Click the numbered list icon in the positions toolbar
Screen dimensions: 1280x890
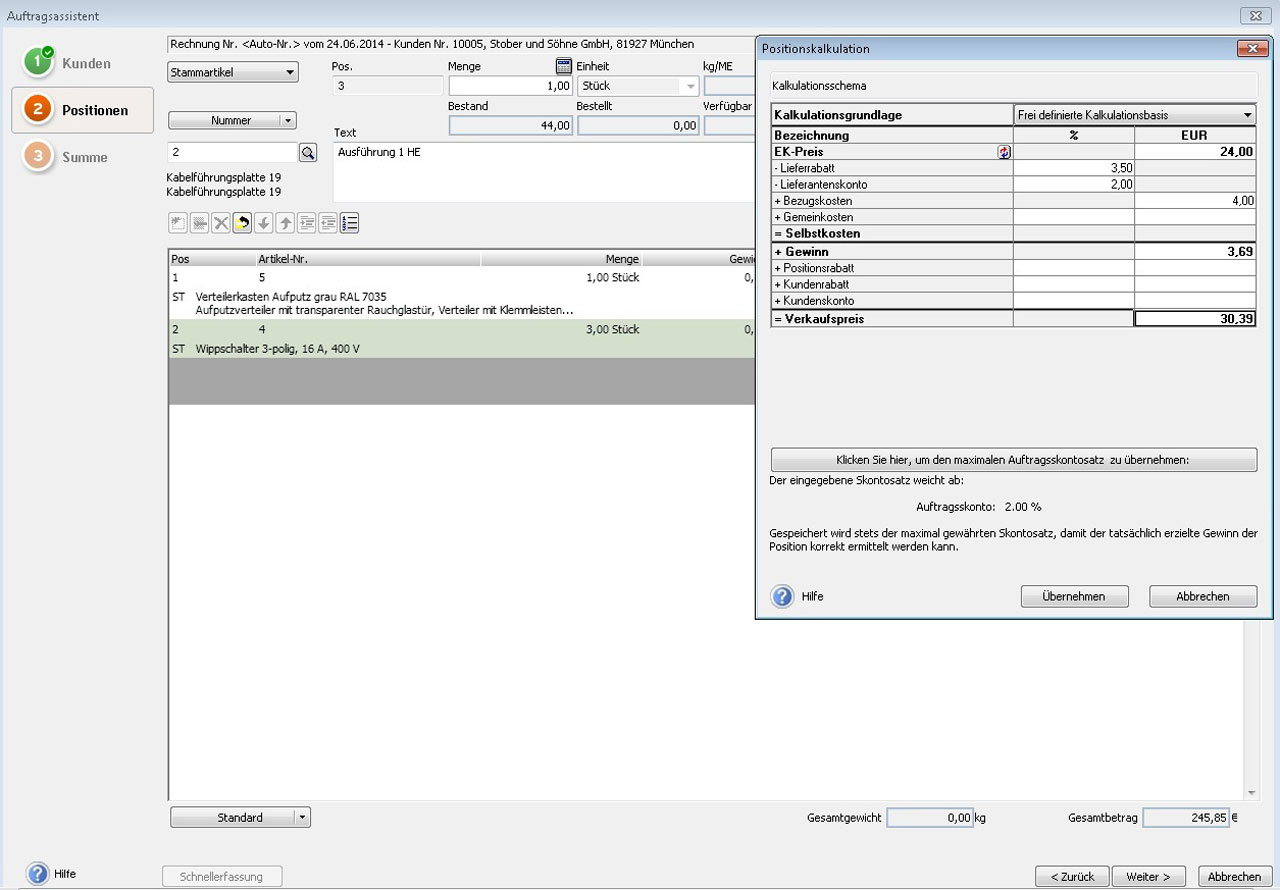(x=349, y=223)
